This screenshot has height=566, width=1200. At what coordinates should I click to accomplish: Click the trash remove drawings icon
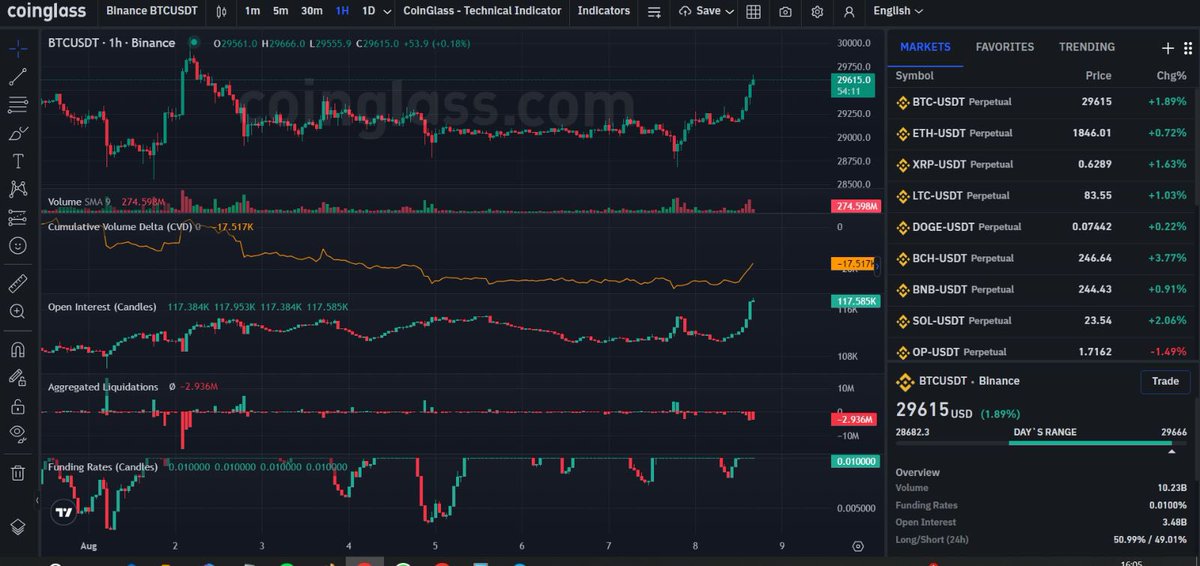pyautogui.click(x=18, y=472)
